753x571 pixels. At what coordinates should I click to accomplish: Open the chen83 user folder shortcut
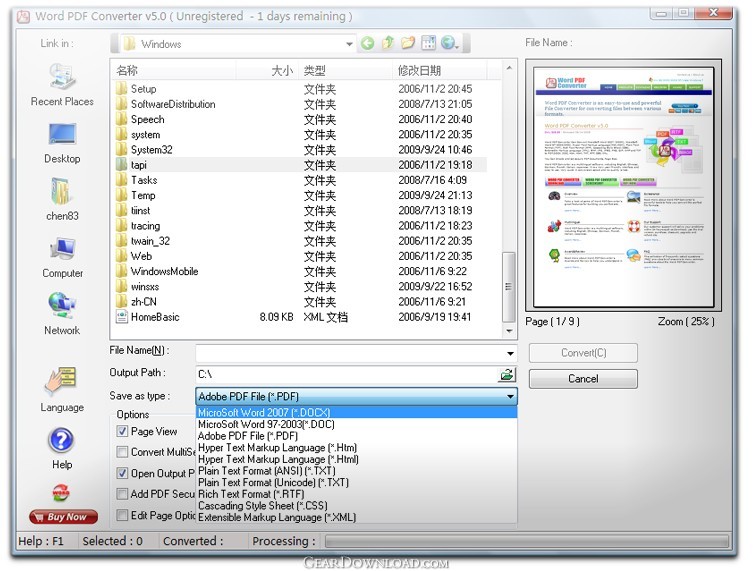pyautogui.click(x=62, y=199)
